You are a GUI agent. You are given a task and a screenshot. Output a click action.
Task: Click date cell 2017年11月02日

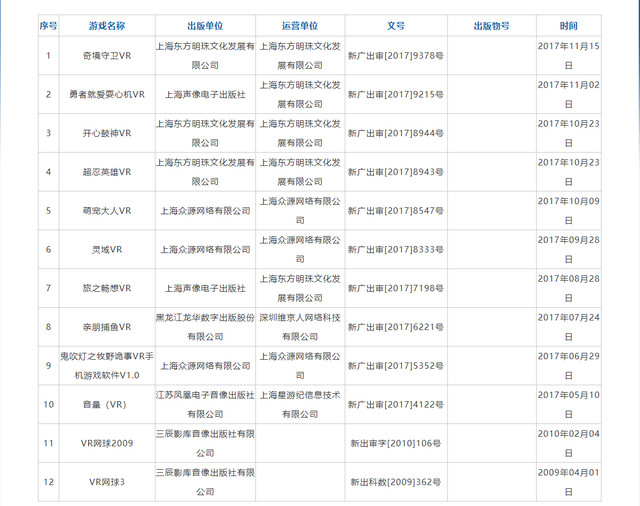[569, 94]
